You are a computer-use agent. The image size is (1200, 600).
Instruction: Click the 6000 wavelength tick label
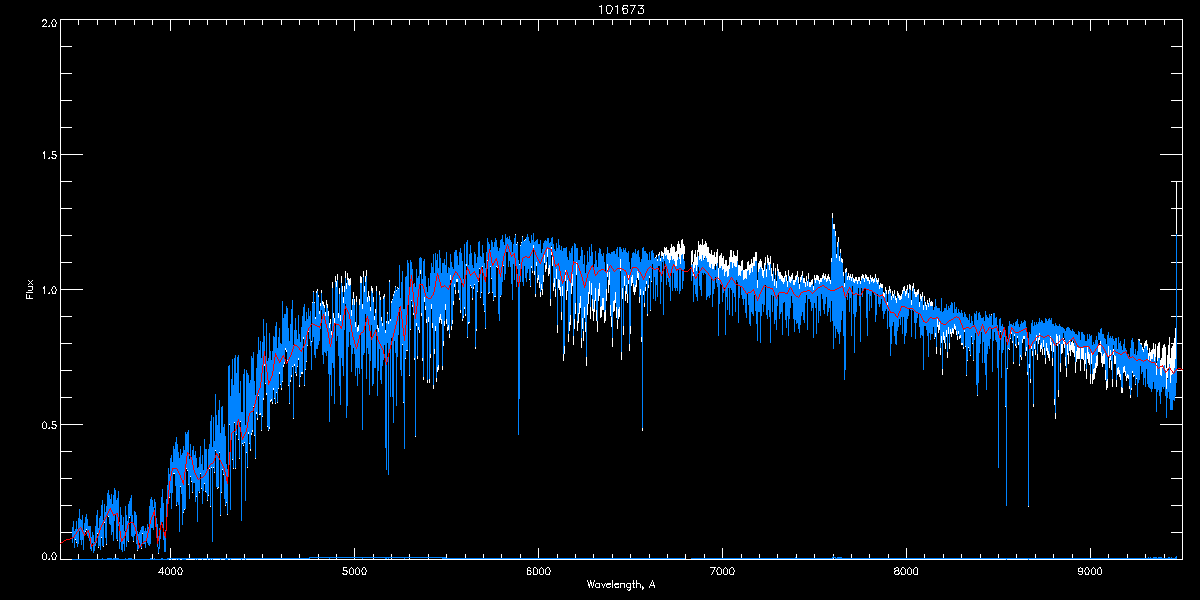pyautogui.click(x=538, y=571)
